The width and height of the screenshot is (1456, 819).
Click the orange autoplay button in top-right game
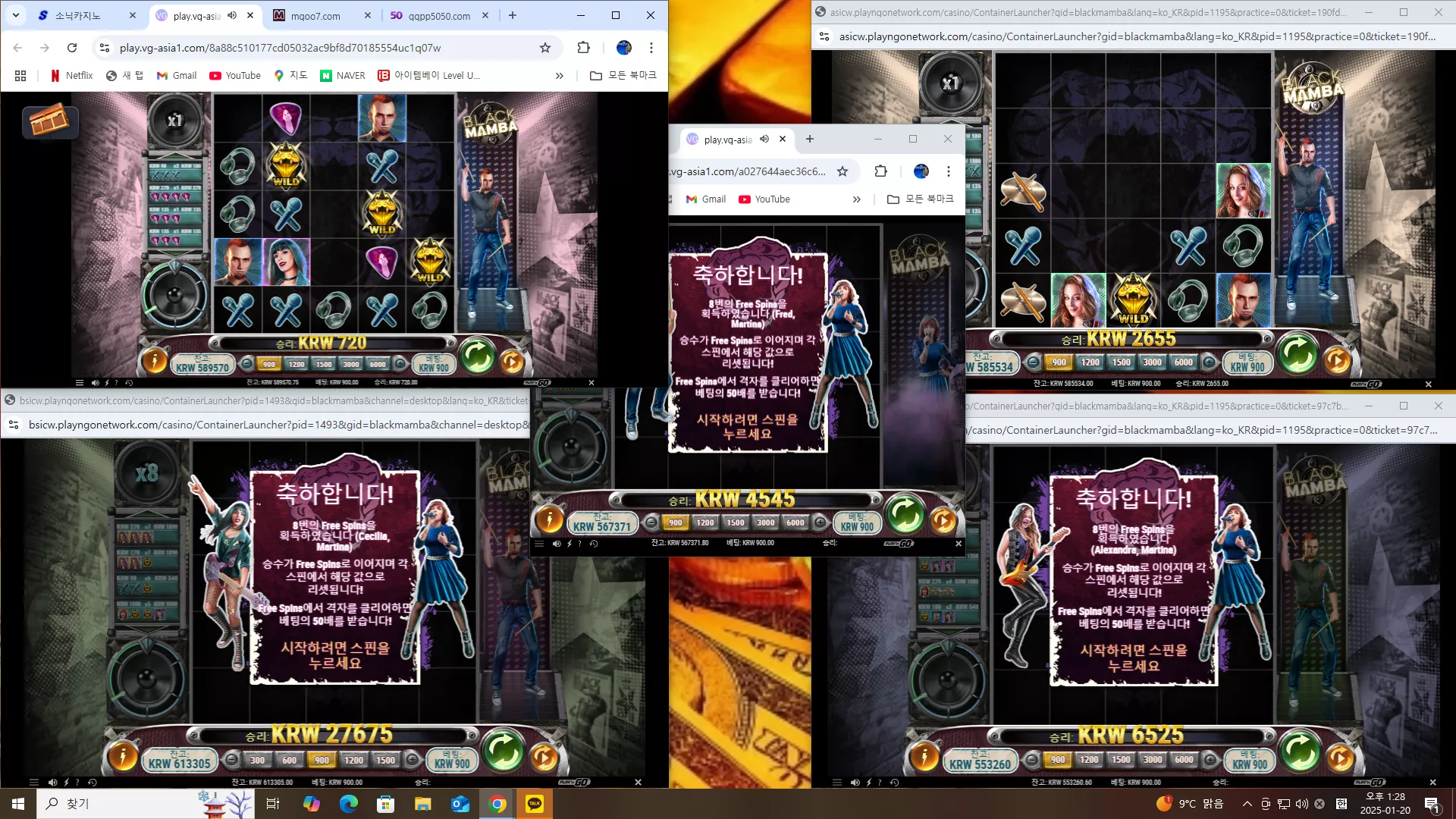(1337, 360)
